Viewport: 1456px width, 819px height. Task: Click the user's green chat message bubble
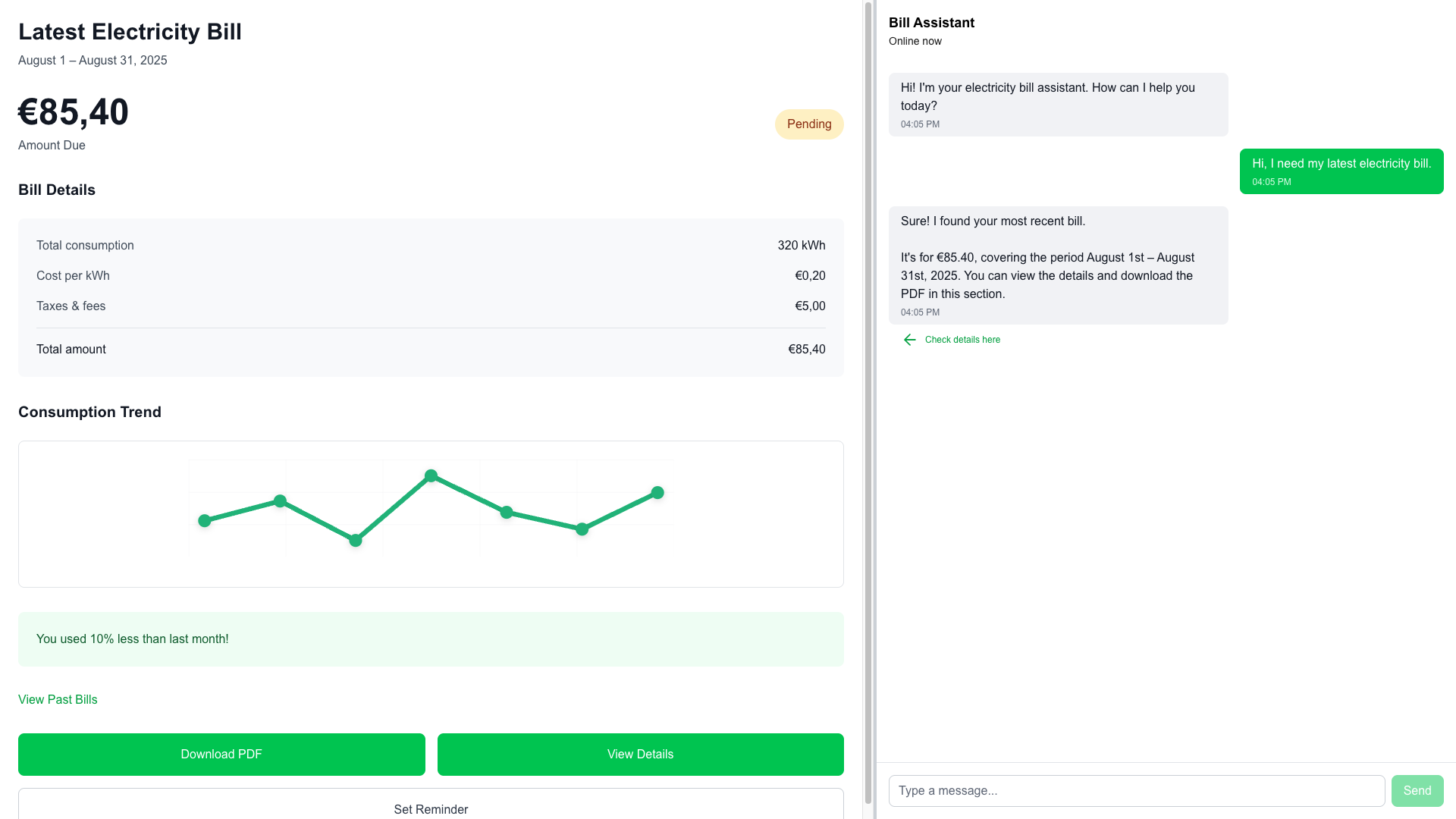(x=1341, y=171)
